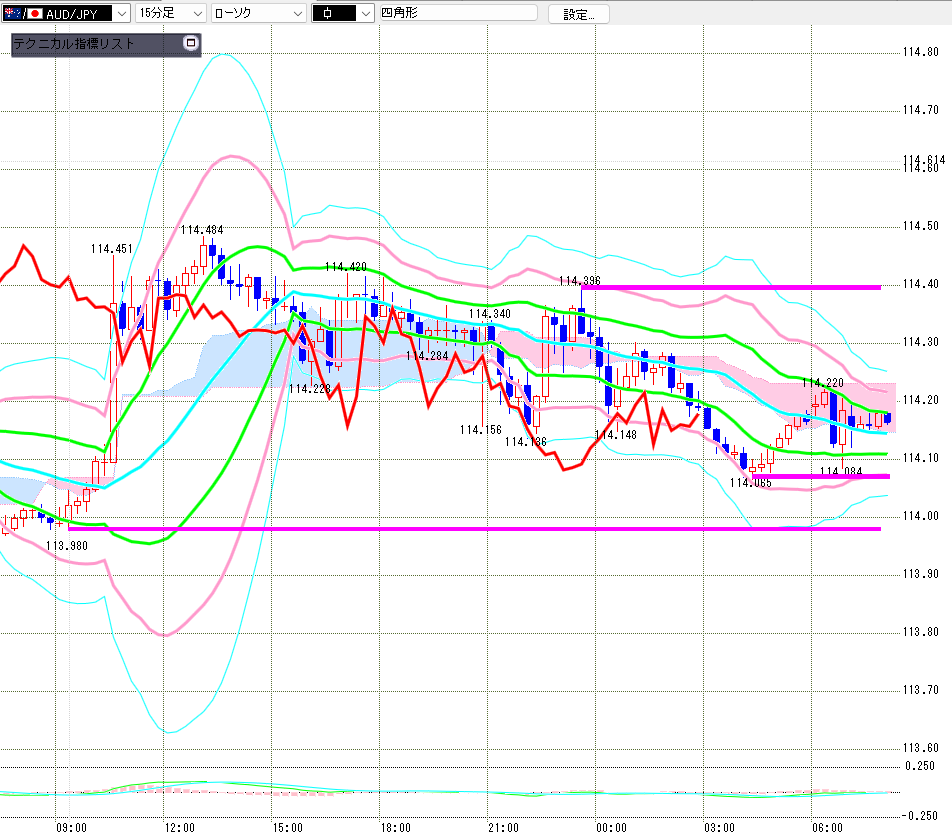This screenshot has height=836, width=952.
Task: Click the 114.484 high price label
Action: 202,230
